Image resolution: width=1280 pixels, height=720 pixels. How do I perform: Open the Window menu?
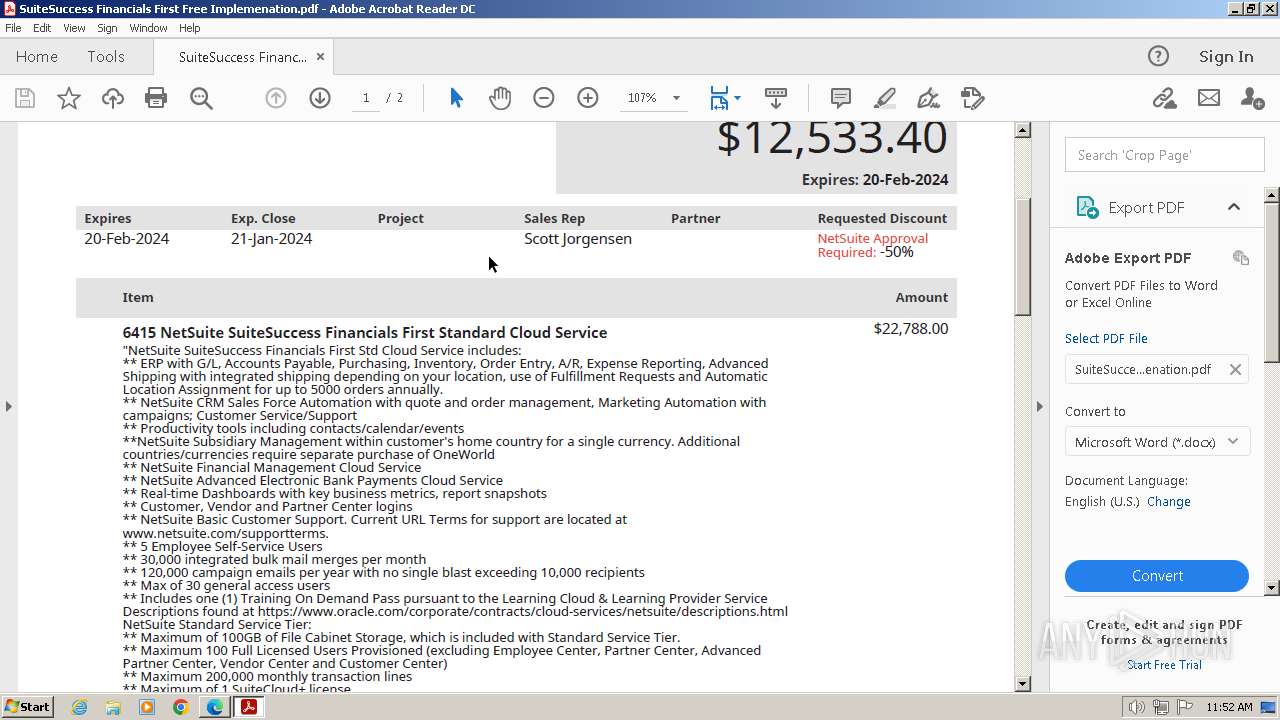pos(148,28)
